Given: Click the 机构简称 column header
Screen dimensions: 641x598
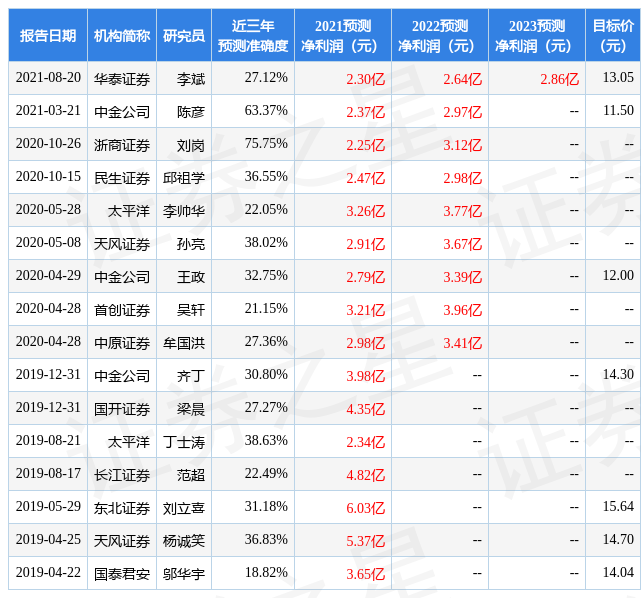Looking at the screenshot, I should [x=122, y=36].
